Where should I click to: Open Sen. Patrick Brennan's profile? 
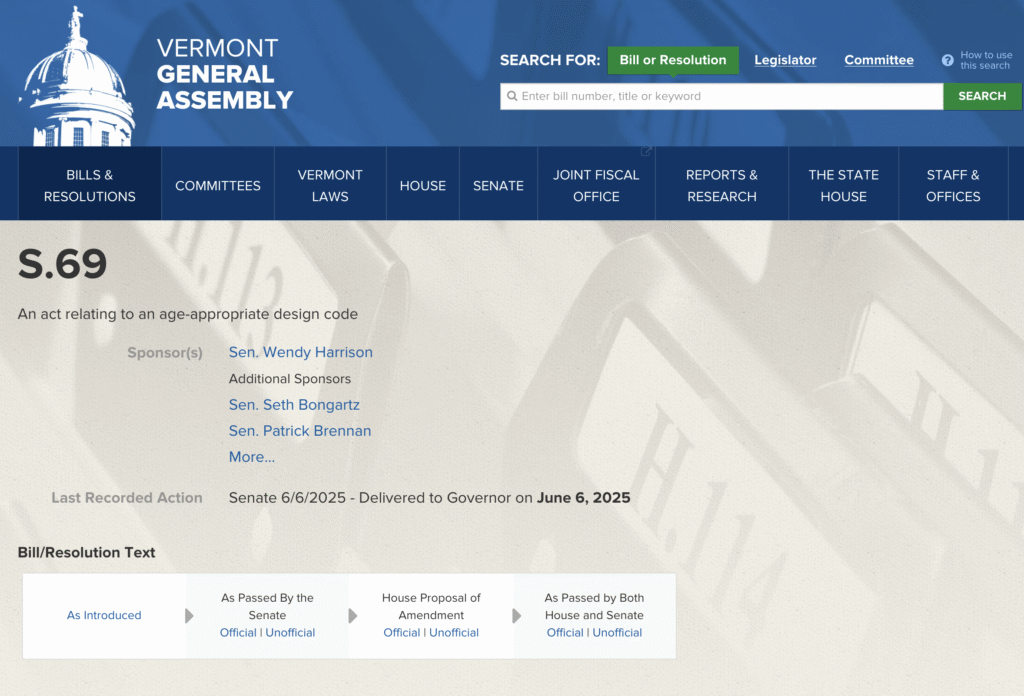300,431
